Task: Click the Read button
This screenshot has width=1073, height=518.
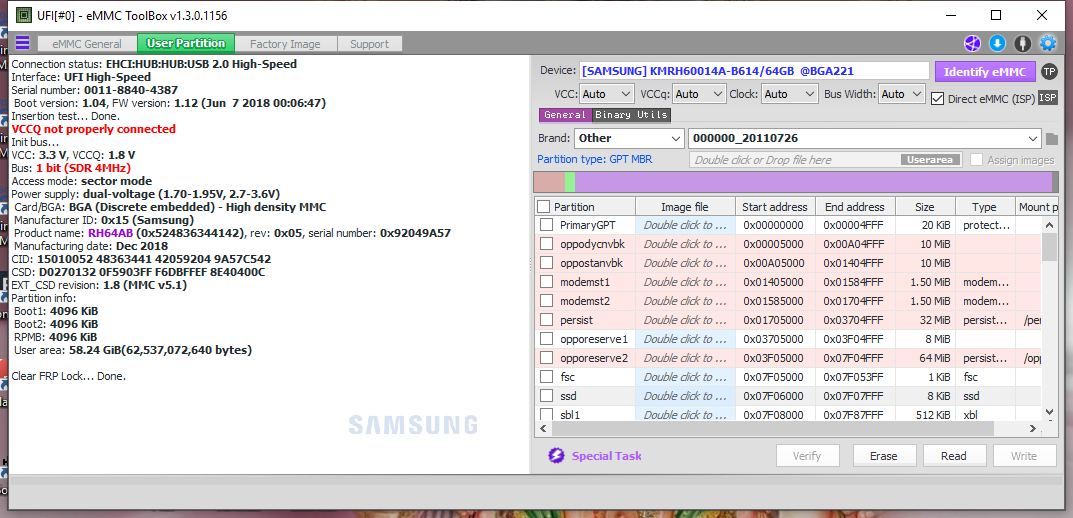Action: [954, 456]
